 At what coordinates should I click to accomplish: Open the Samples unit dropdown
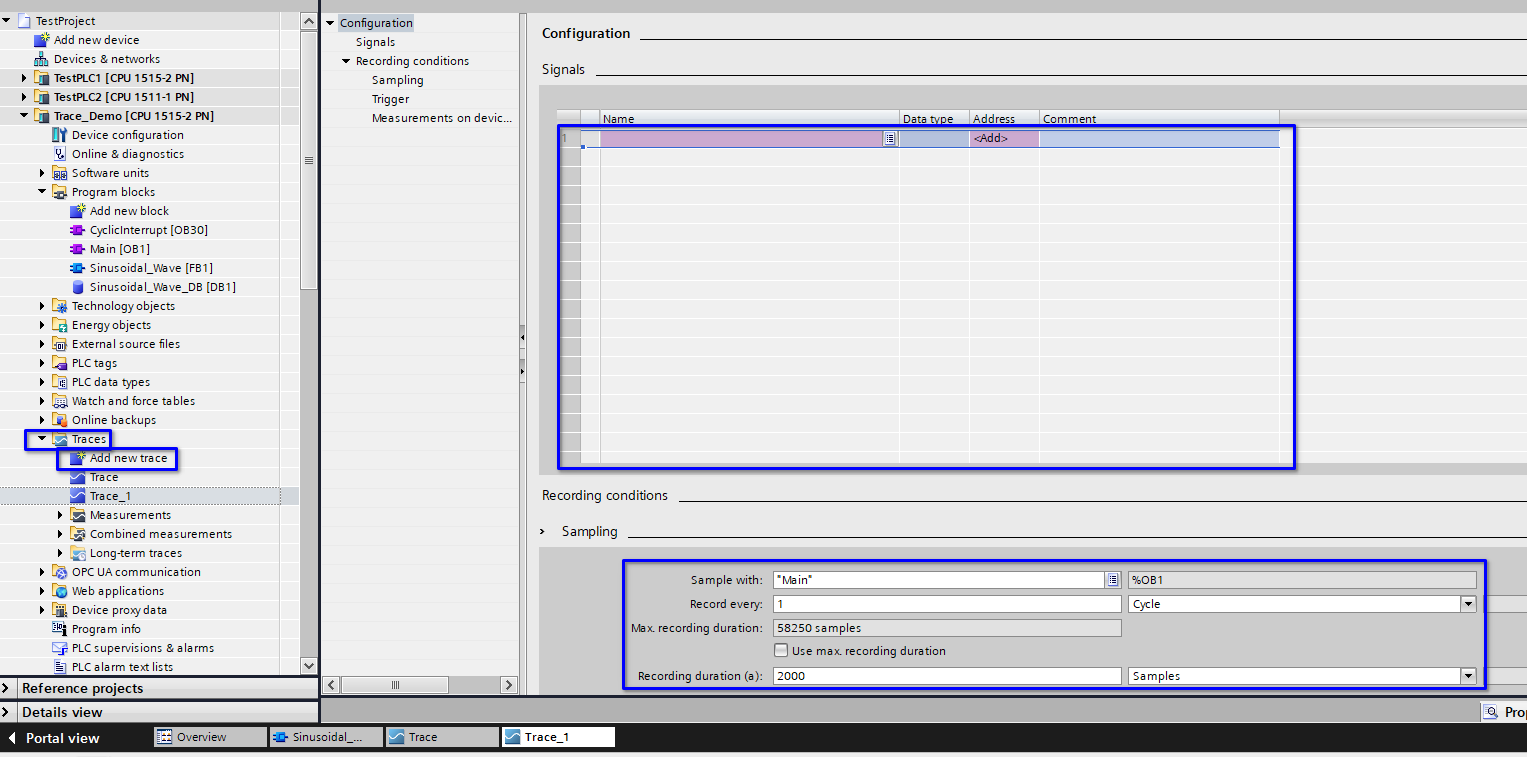tap(1468, 676)
